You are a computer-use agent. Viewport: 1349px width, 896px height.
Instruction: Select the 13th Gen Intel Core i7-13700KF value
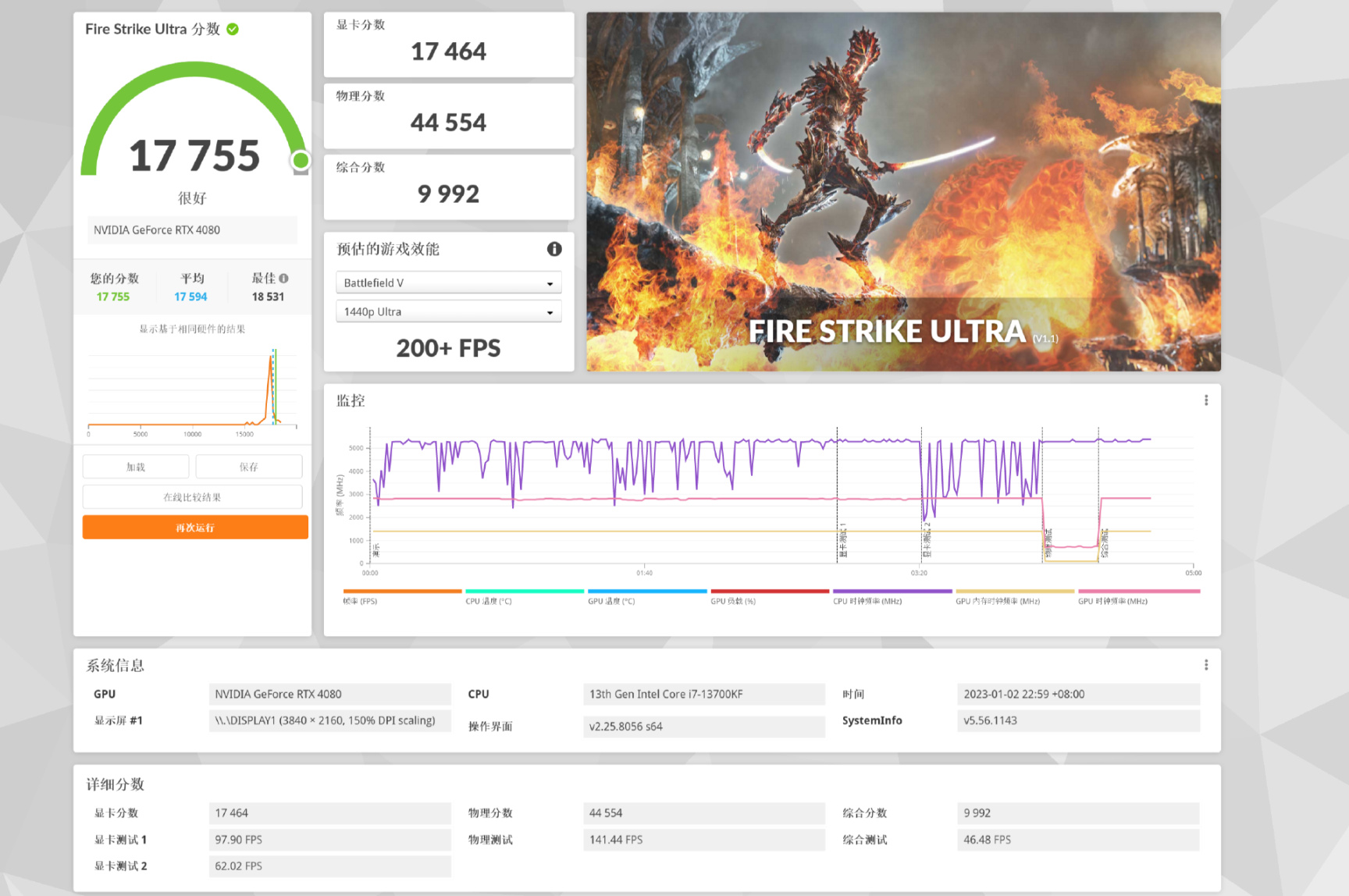pyautogui.click(x=703, y=694)
